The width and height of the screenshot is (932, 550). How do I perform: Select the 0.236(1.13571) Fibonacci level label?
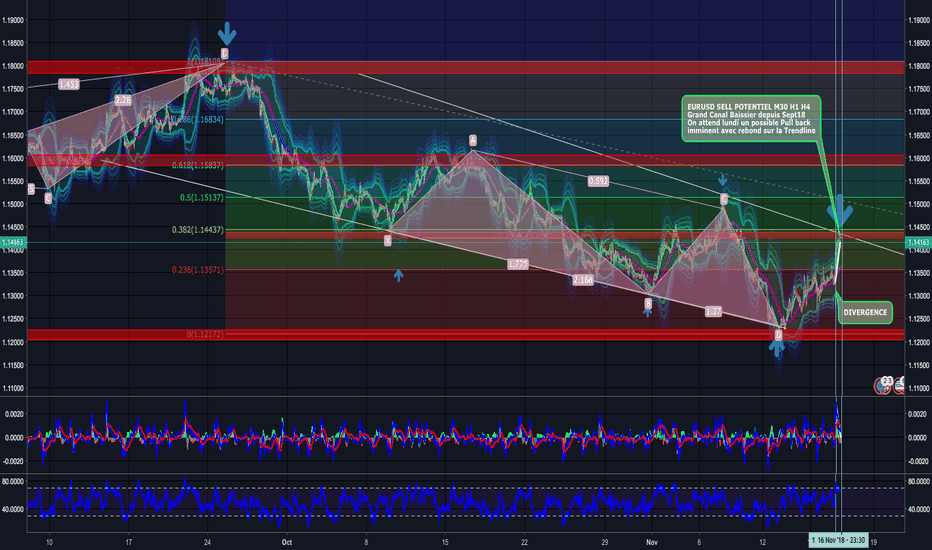pos(198,270)
